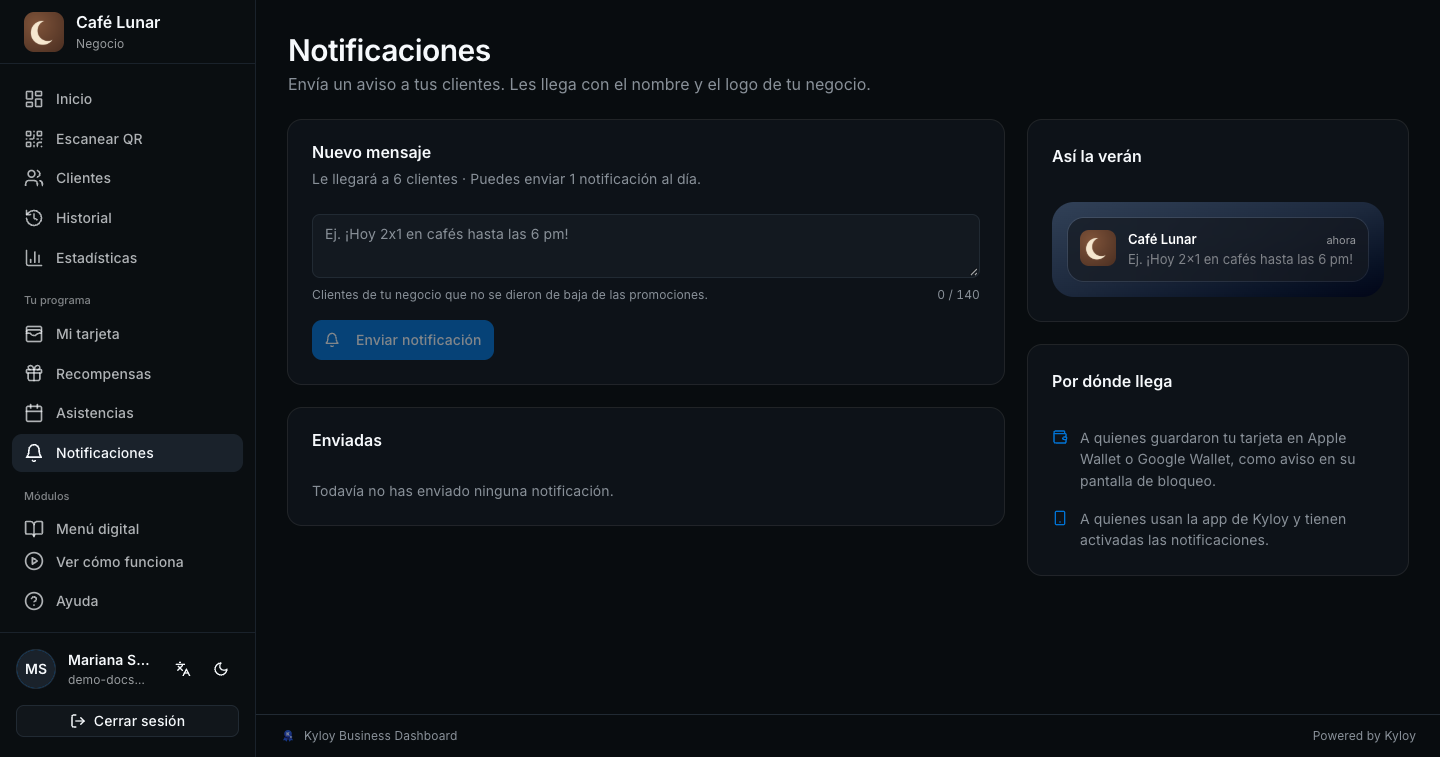1440x757 pixels.
Task: Open Ayuda via its question mark icon
Action: (x=34, y=601)
